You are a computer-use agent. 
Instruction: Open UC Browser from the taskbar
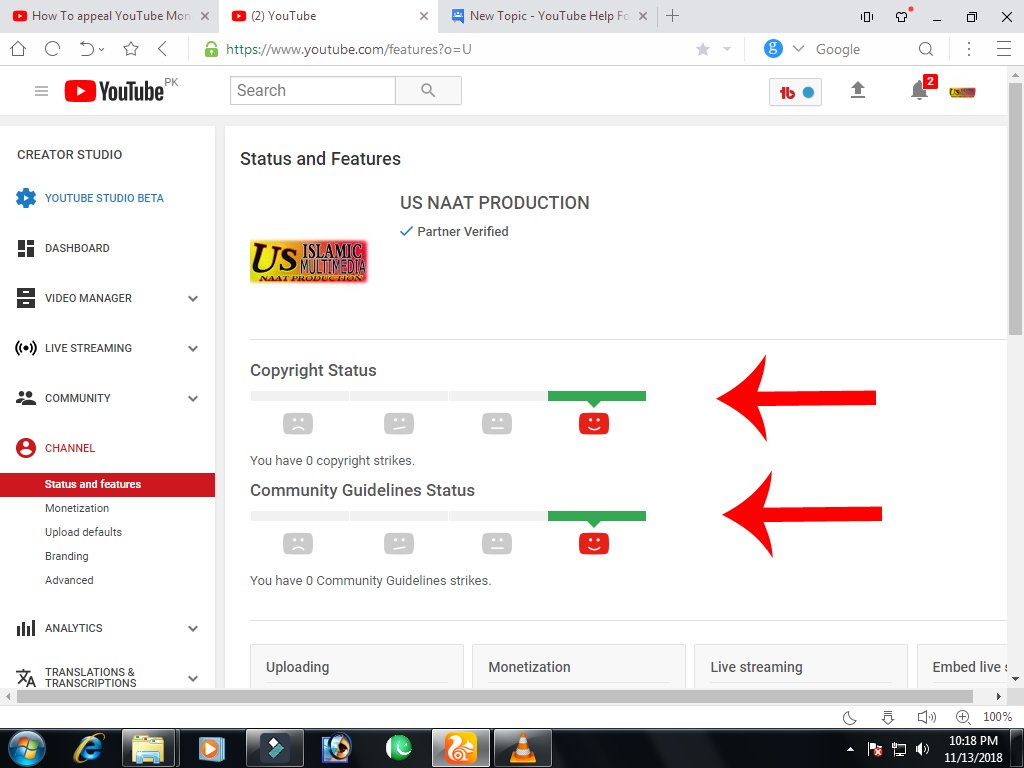[x=460, y=748]
